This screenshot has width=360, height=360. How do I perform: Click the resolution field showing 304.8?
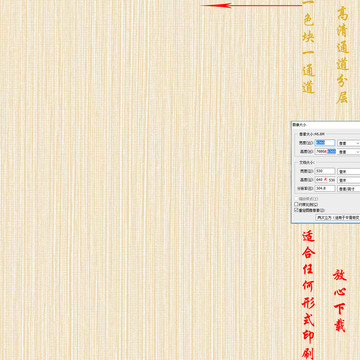pyautogui.click(x=325, y=188)
